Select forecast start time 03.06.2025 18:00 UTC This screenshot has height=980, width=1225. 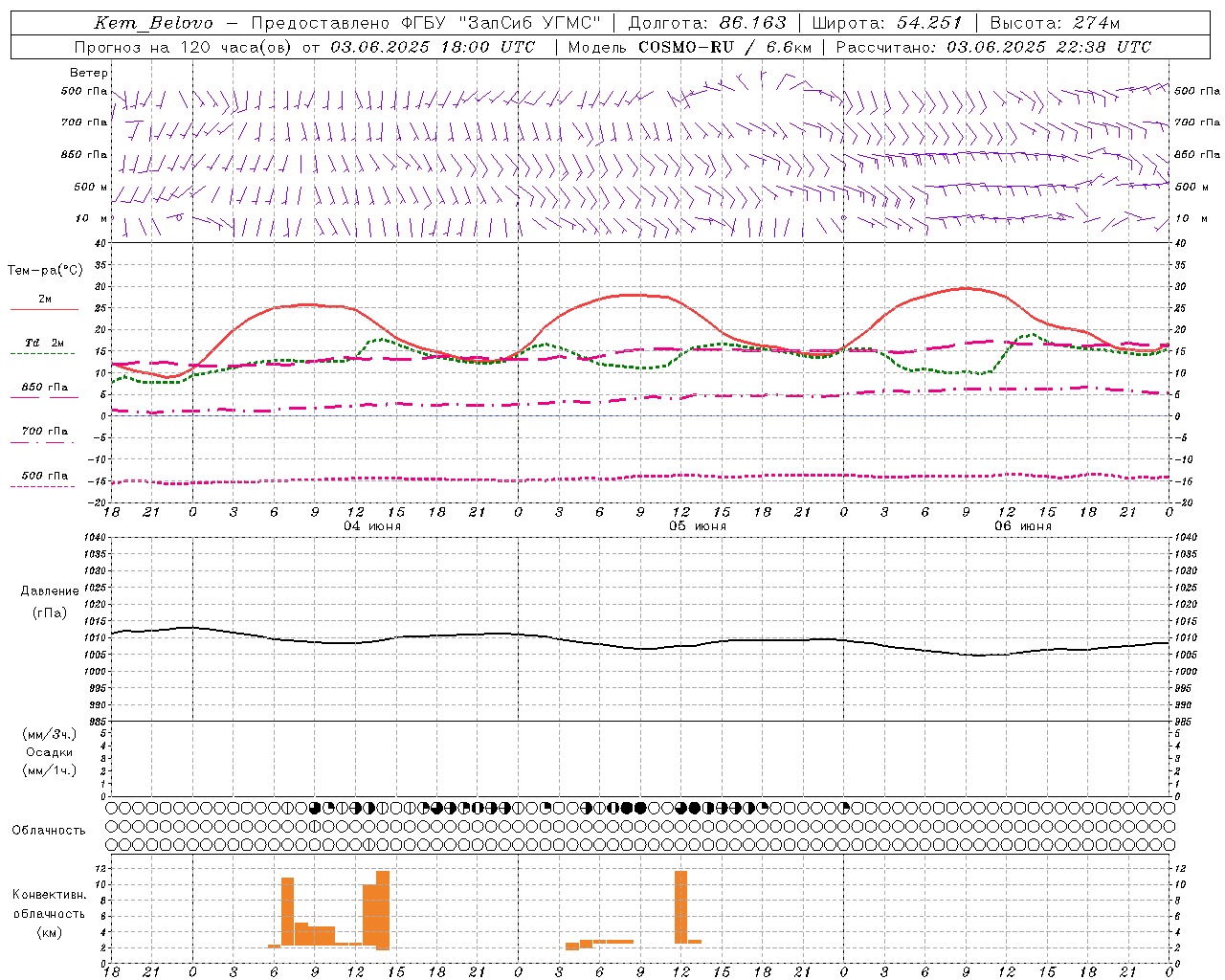pyautogui.click(x=433, y=47)
